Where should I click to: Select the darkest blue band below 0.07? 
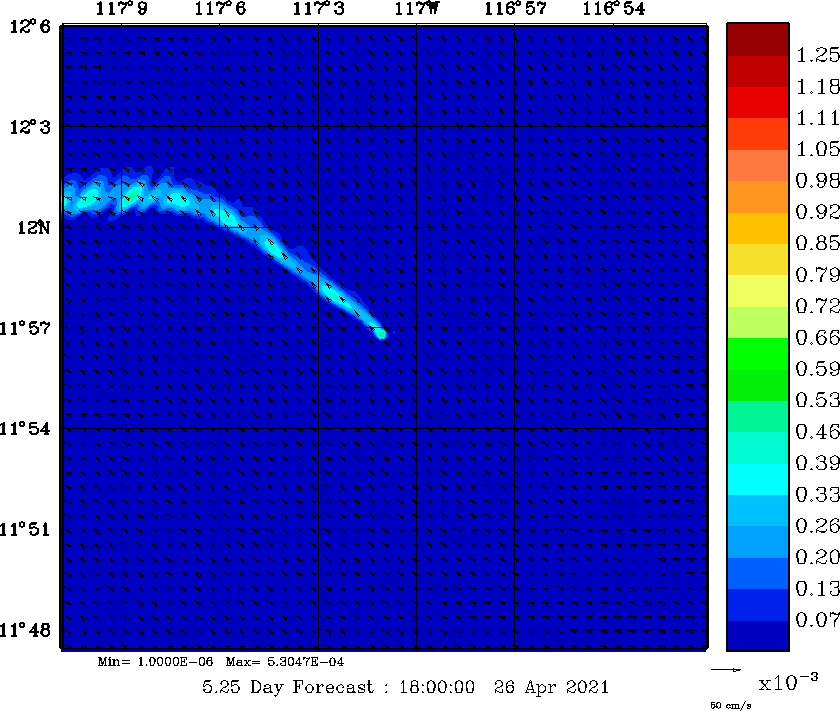(x=758, y=635)
